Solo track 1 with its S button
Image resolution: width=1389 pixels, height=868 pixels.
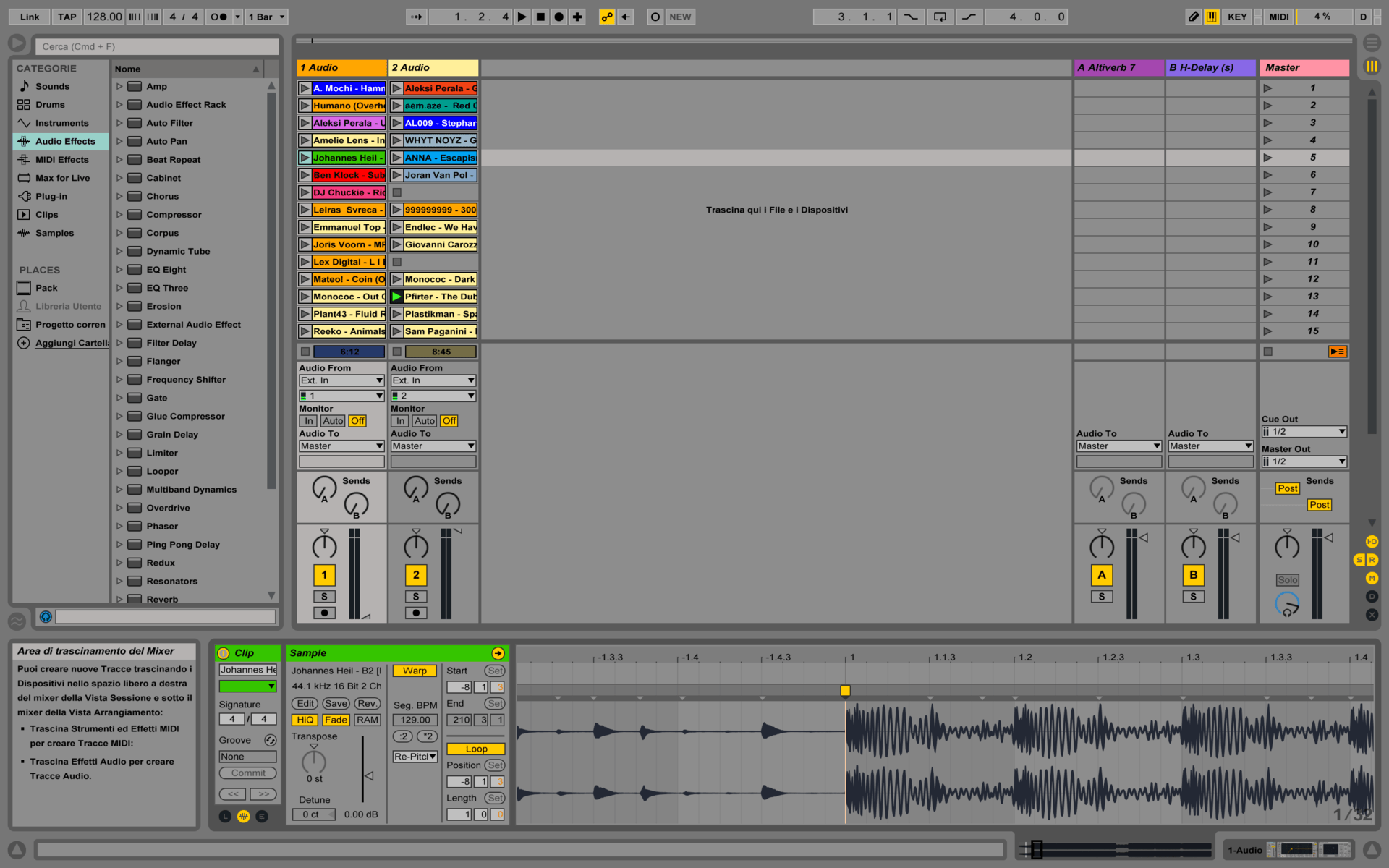point(324,597)
